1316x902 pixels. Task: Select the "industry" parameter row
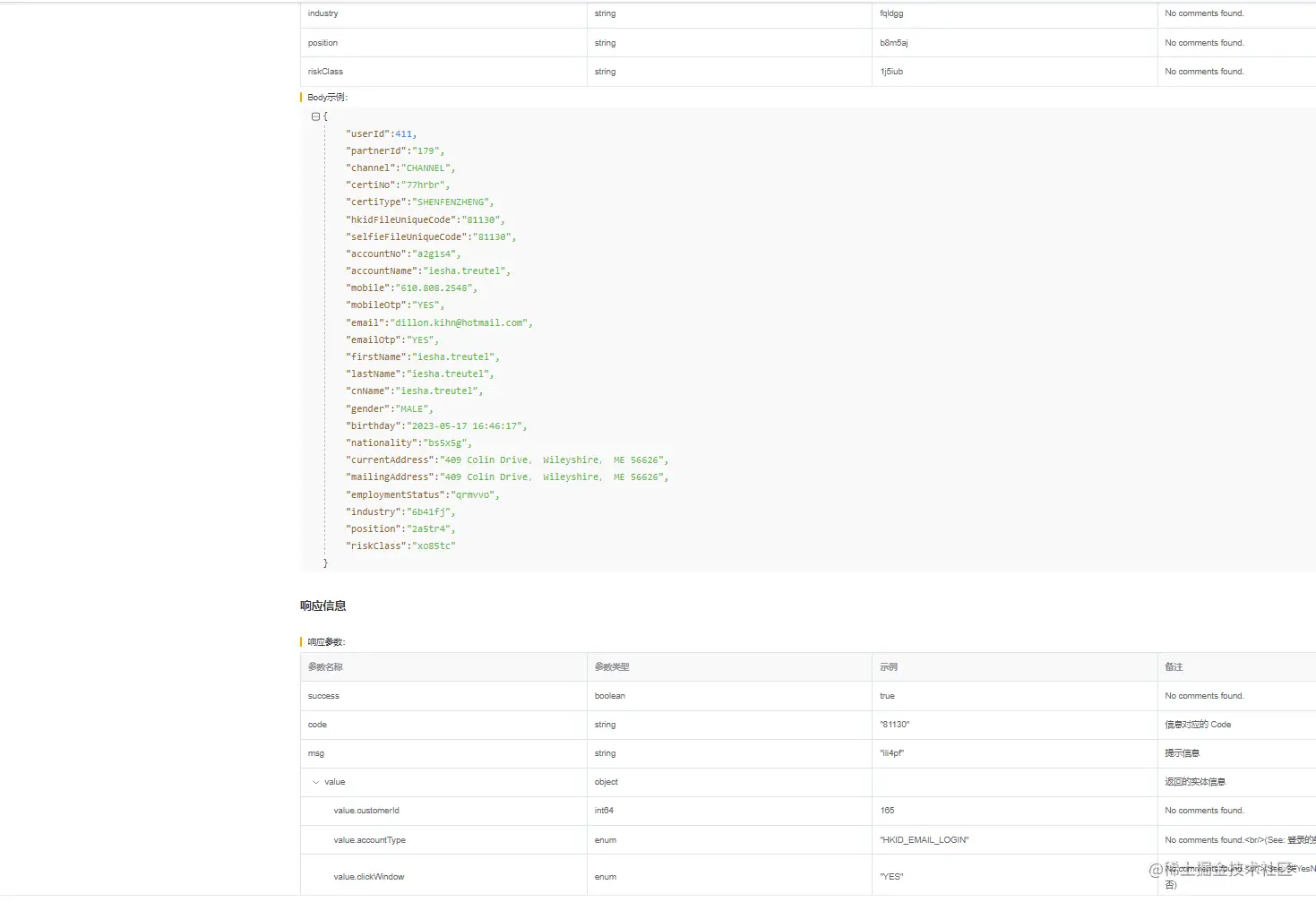click(323, 13)
